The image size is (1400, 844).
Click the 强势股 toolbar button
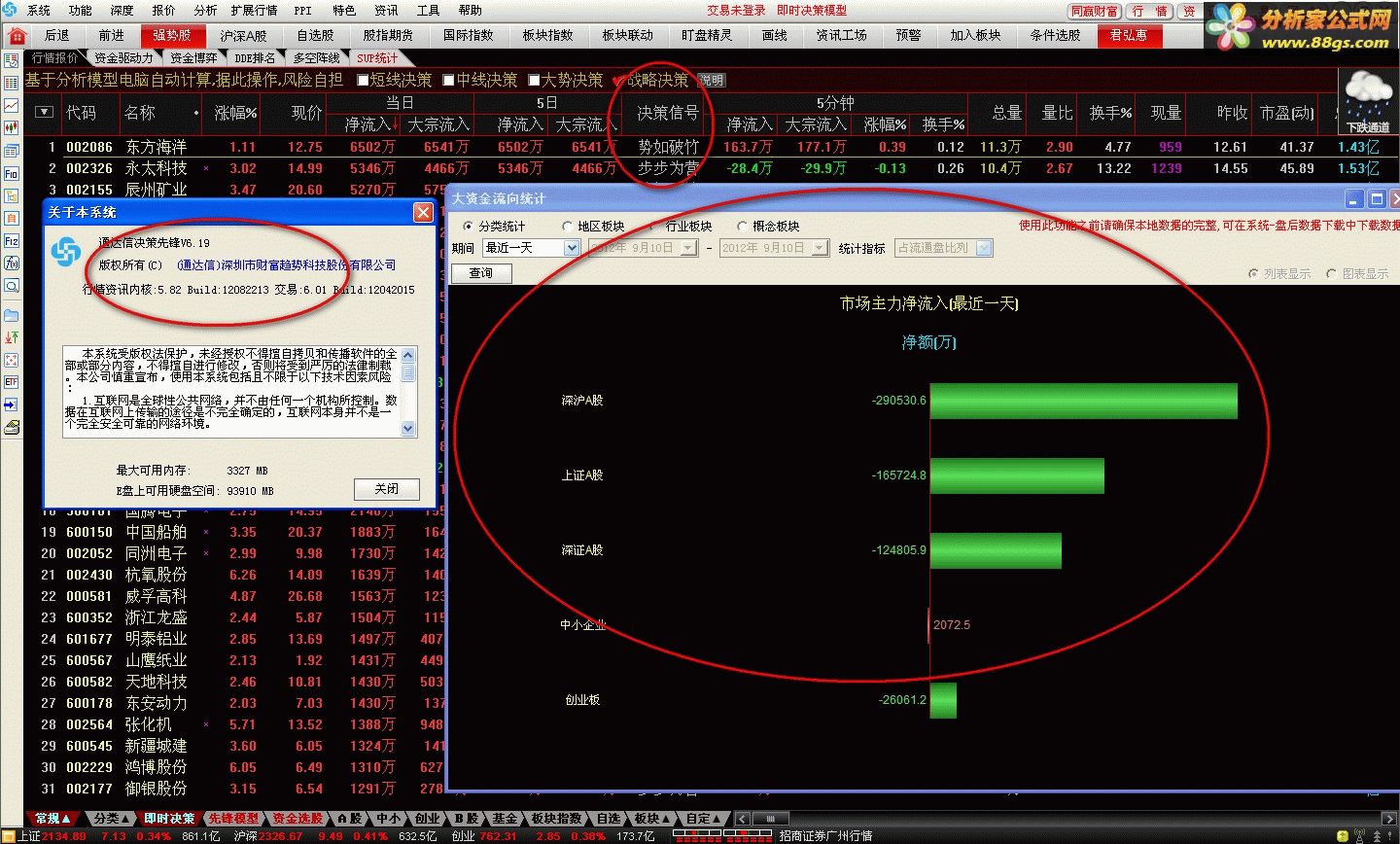171,36
